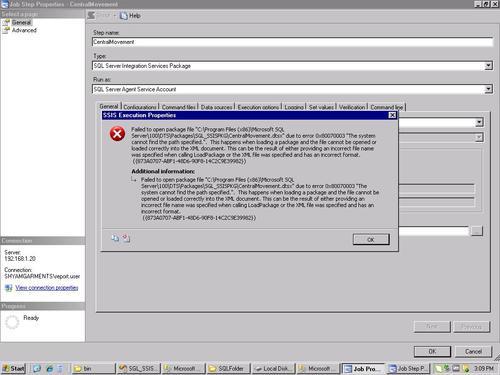Switch to the Job Pro... taskbar item
This screenshot has width=500, height=375.
[363, 368]
